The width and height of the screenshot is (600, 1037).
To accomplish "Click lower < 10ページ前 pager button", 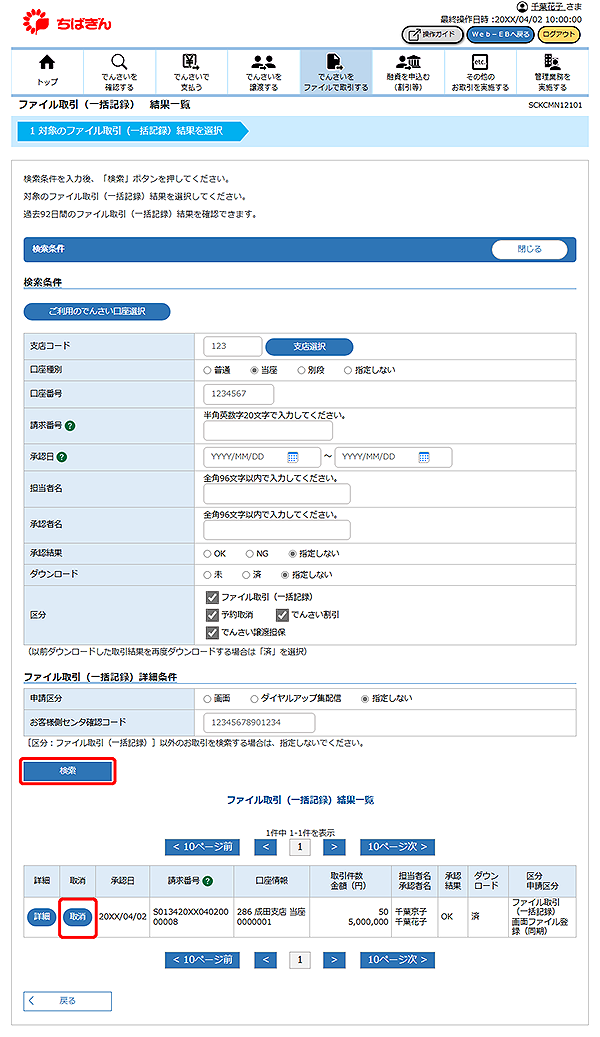I will [x=202, y=960].
